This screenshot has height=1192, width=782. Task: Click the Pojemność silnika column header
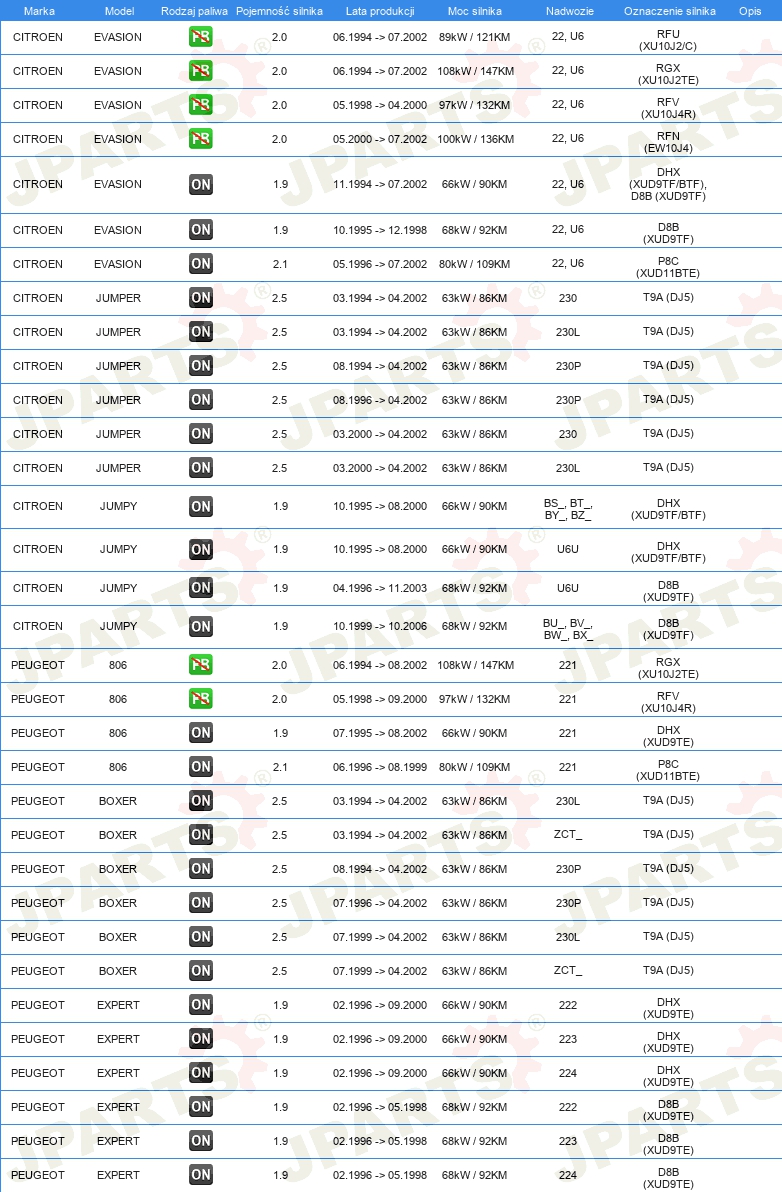tap(279, 11)
